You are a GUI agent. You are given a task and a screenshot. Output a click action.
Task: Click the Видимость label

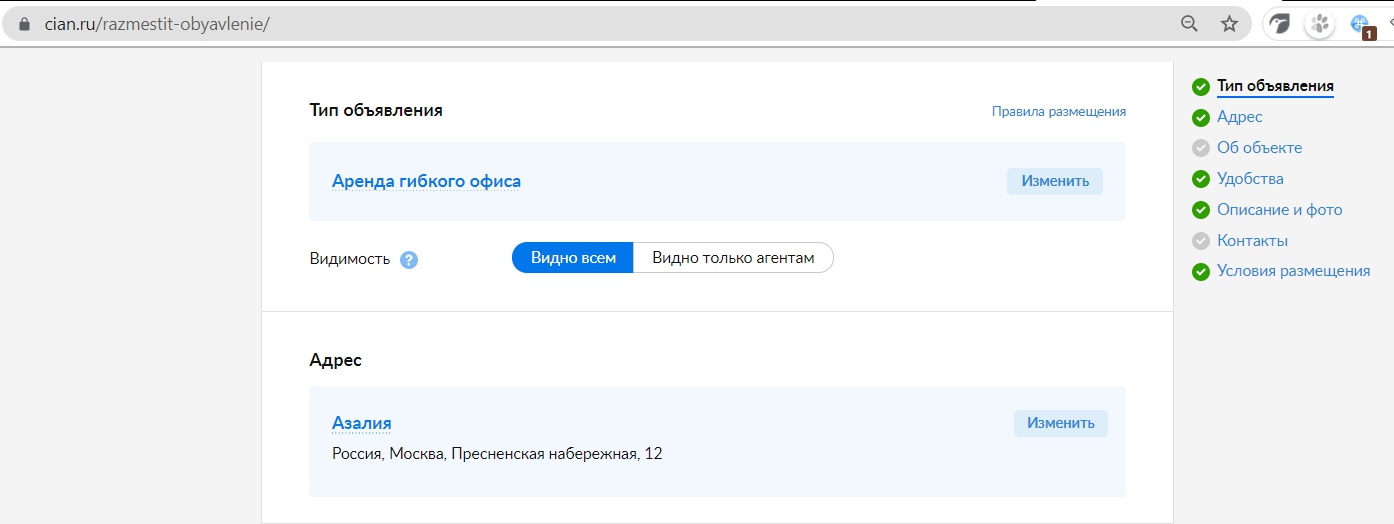(x=350, y=259)
